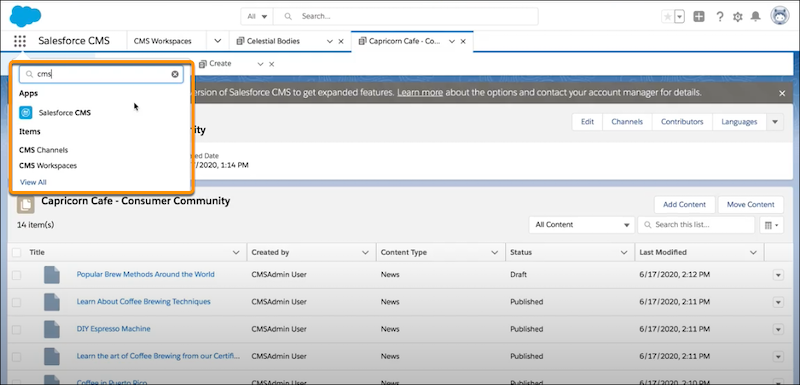Image resolution: width=800 pixels, height=385 pixels.
Task: Select CMS Workspaces item in App Launcher
Action: (48, 166)
